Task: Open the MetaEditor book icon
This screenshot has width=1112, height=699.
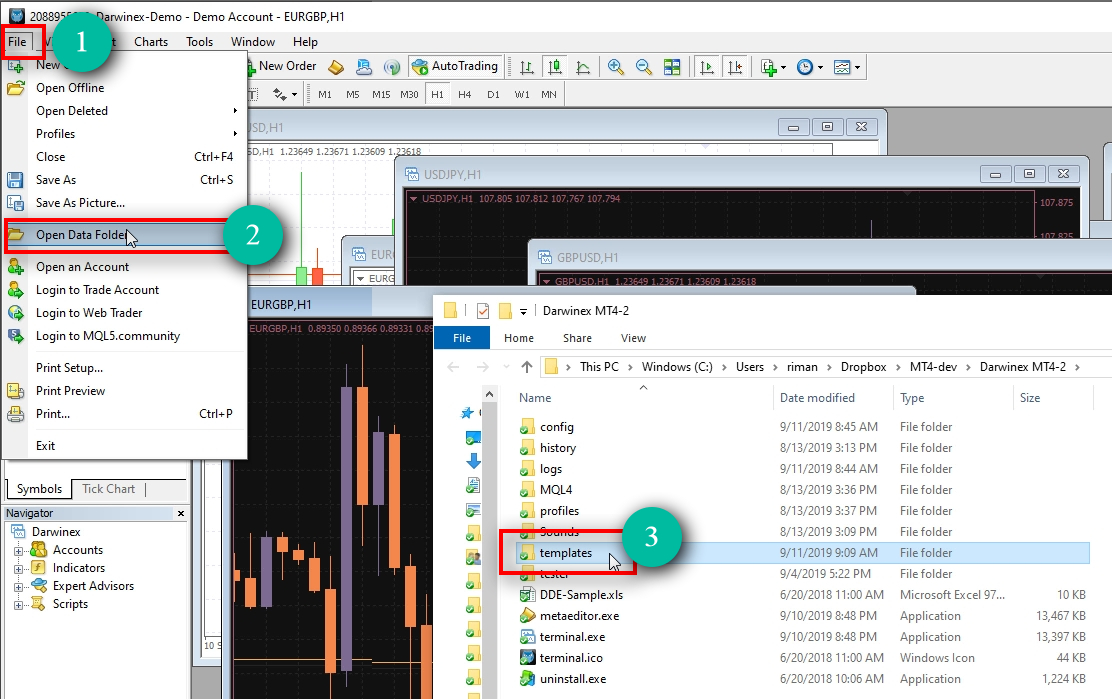Action: tap(336, 67)
